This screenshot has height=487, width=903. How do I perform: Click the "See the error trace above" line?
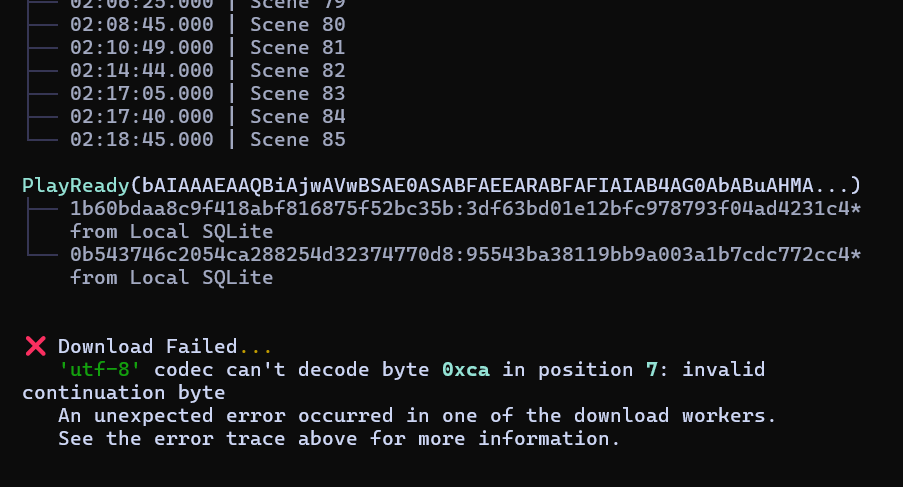[x=339, y=438]
